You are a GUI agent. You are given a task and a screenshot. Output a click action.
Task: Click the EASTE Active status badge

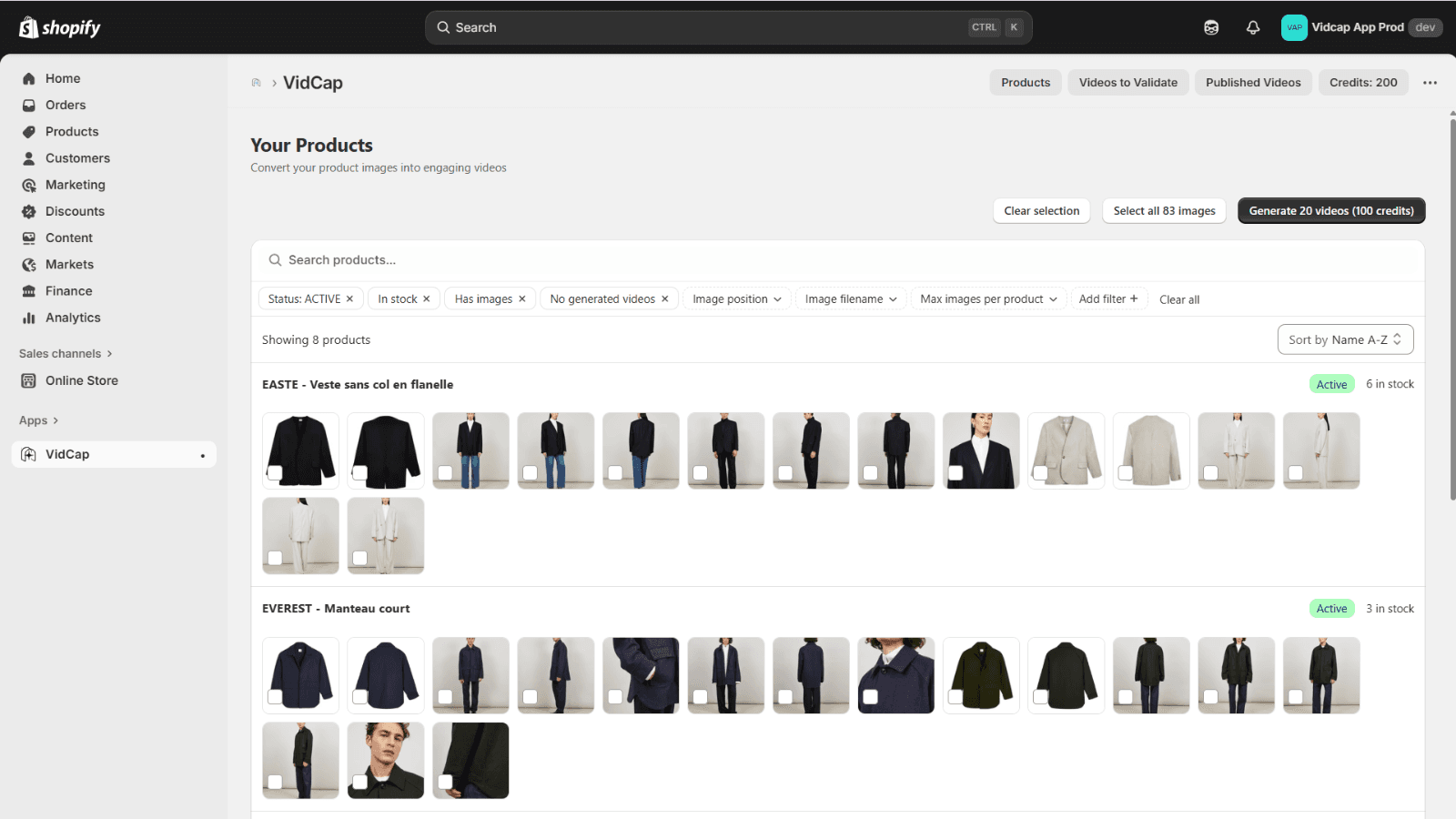tap(1331, 384)
